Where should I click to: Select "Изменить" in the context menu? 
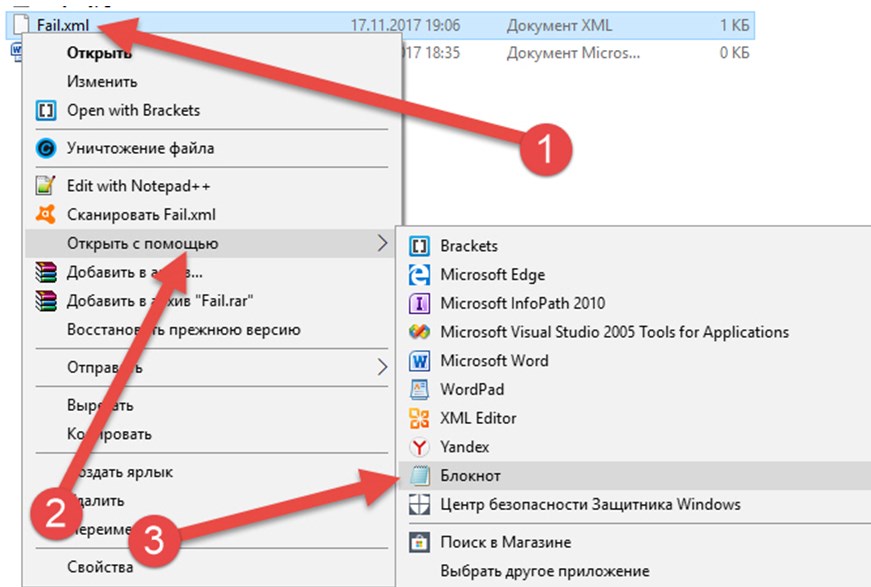click(102, 81)
